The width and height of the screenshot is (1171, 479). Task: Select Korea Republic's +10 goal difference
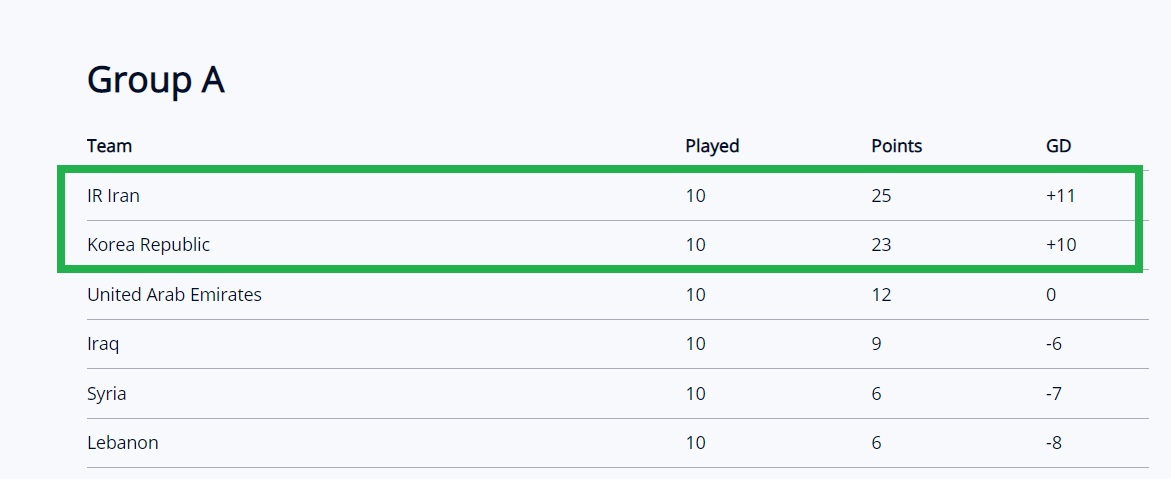click(1061, 245)
